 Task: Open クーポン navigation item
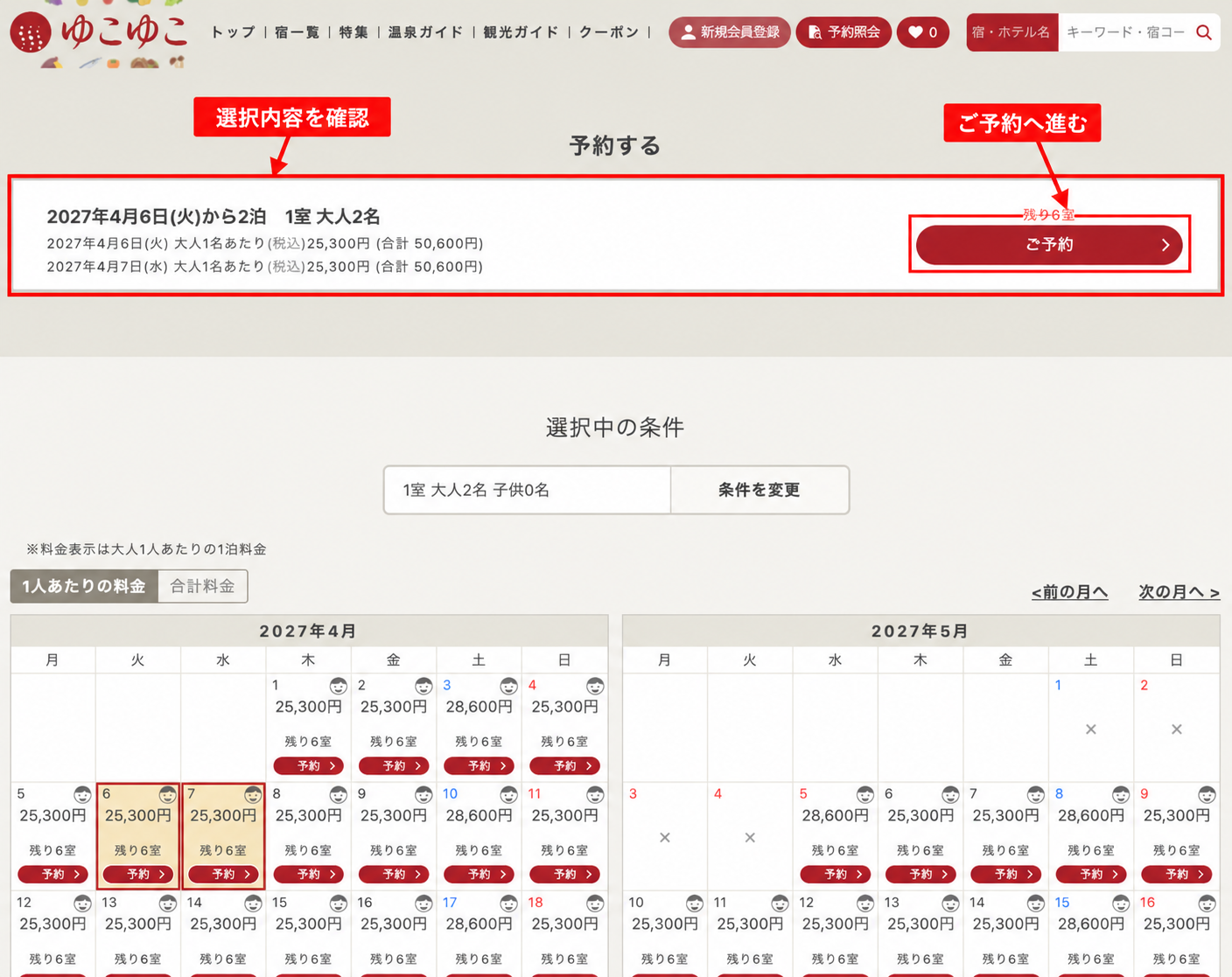pos(609,32)
